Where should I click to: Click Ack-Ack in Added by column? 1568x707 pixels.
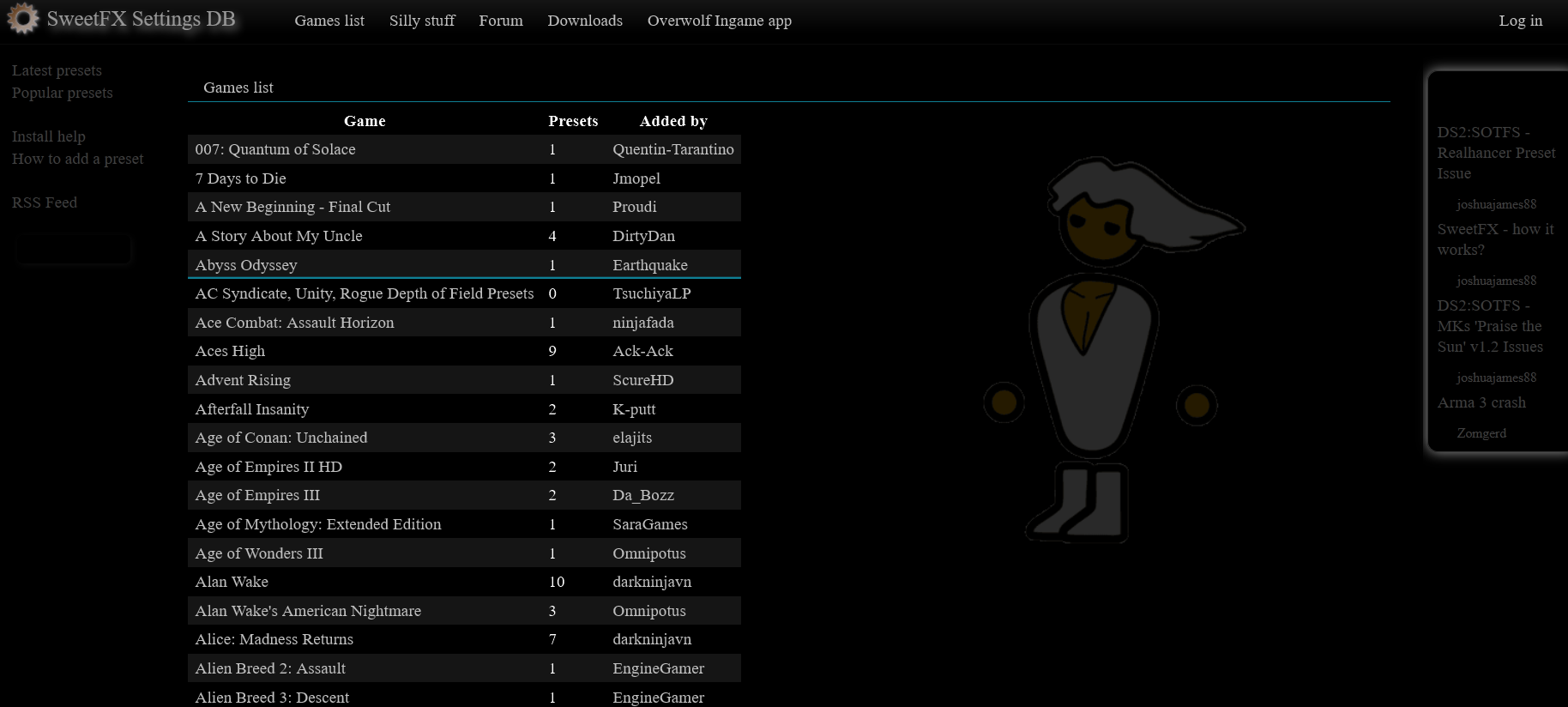click(643, 351)
